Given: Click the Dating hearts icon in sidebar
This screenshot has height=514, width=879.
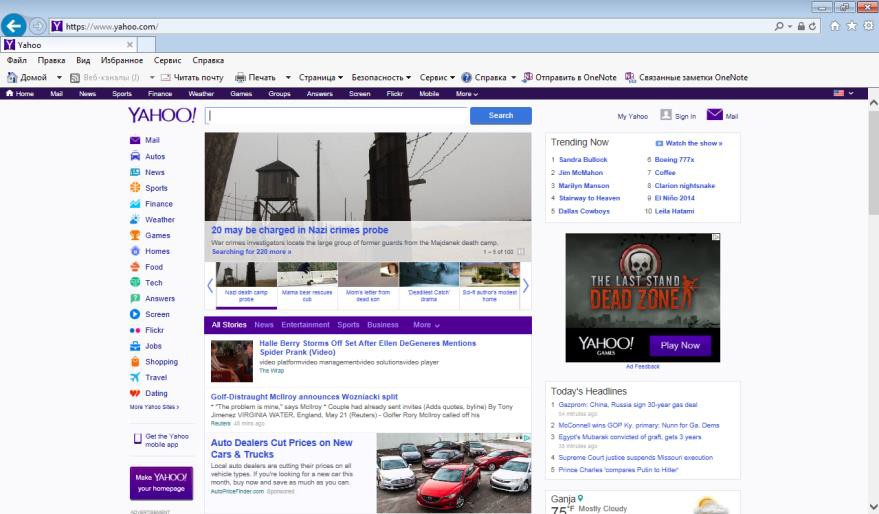Looking at the screenshot, I should [135, 393].
